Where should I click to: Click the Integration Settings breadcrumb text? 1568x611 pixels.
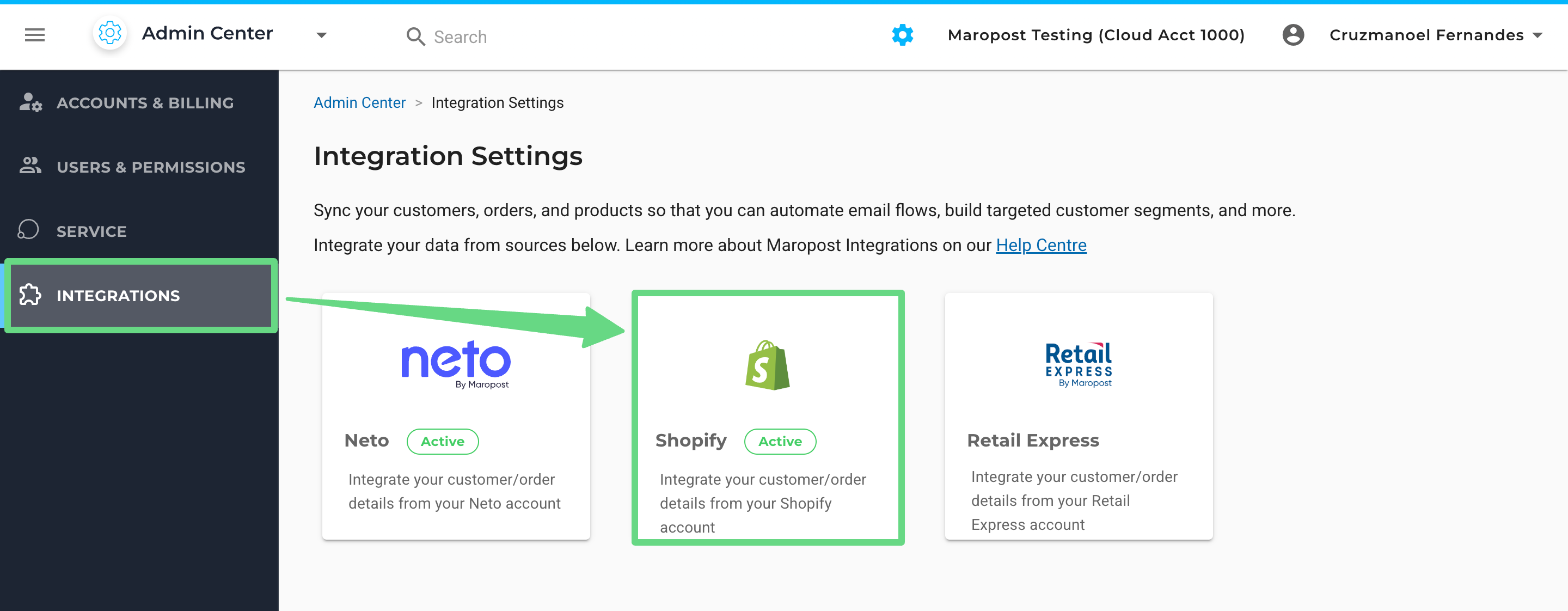[497, 103]
